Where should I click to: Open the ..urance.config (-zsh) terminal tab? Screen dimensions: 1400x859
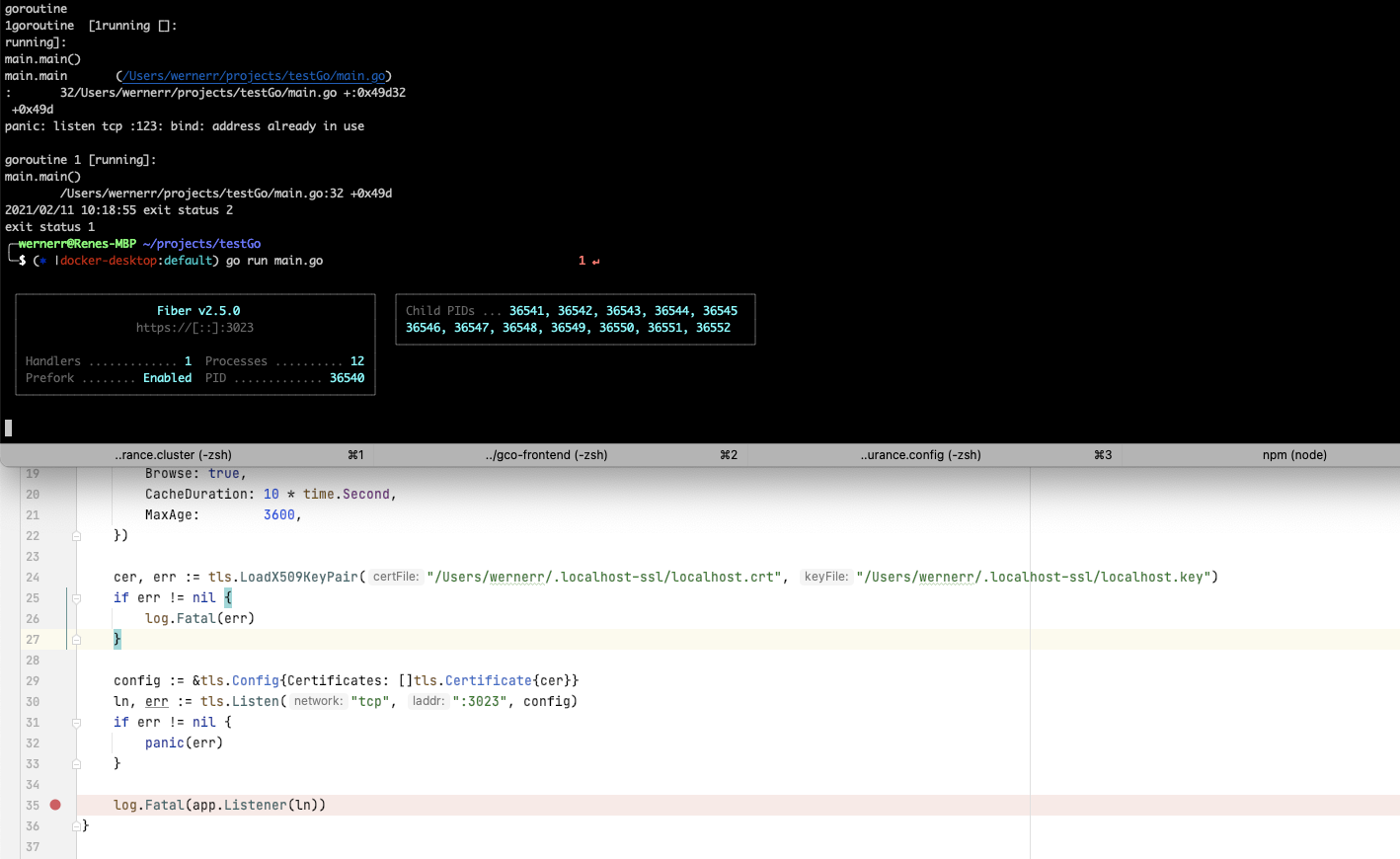click(920, 454)
